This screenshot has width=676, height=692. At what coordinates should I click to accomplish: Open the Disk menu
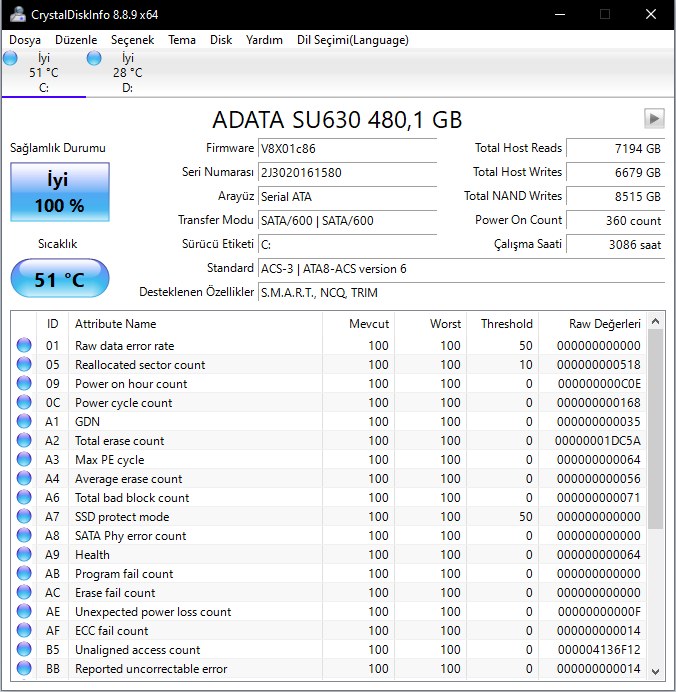[221, 40]
